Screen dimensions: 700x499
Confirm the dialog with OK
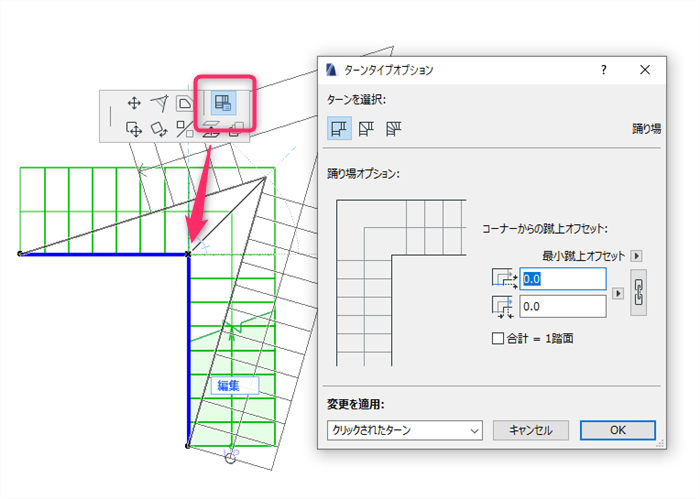tap(618, 430)
